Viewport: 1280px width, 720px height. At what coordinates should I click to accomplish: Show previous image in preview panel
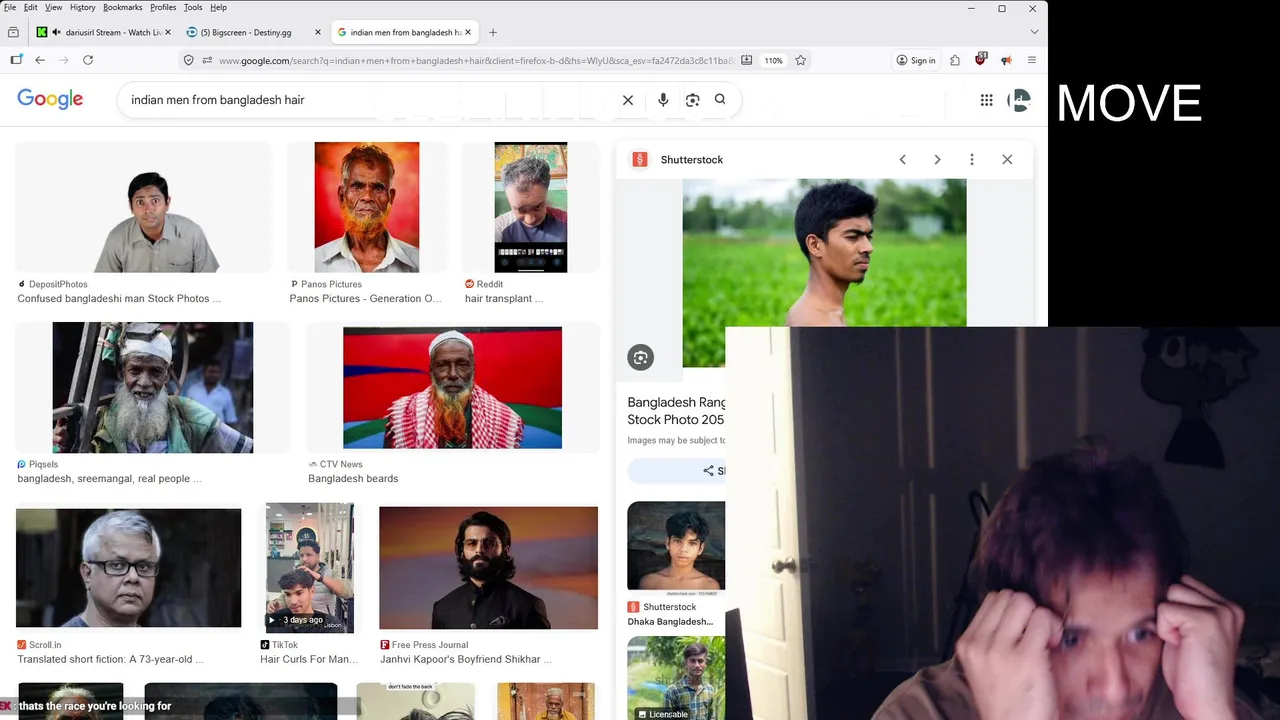(x=903, y=160)
